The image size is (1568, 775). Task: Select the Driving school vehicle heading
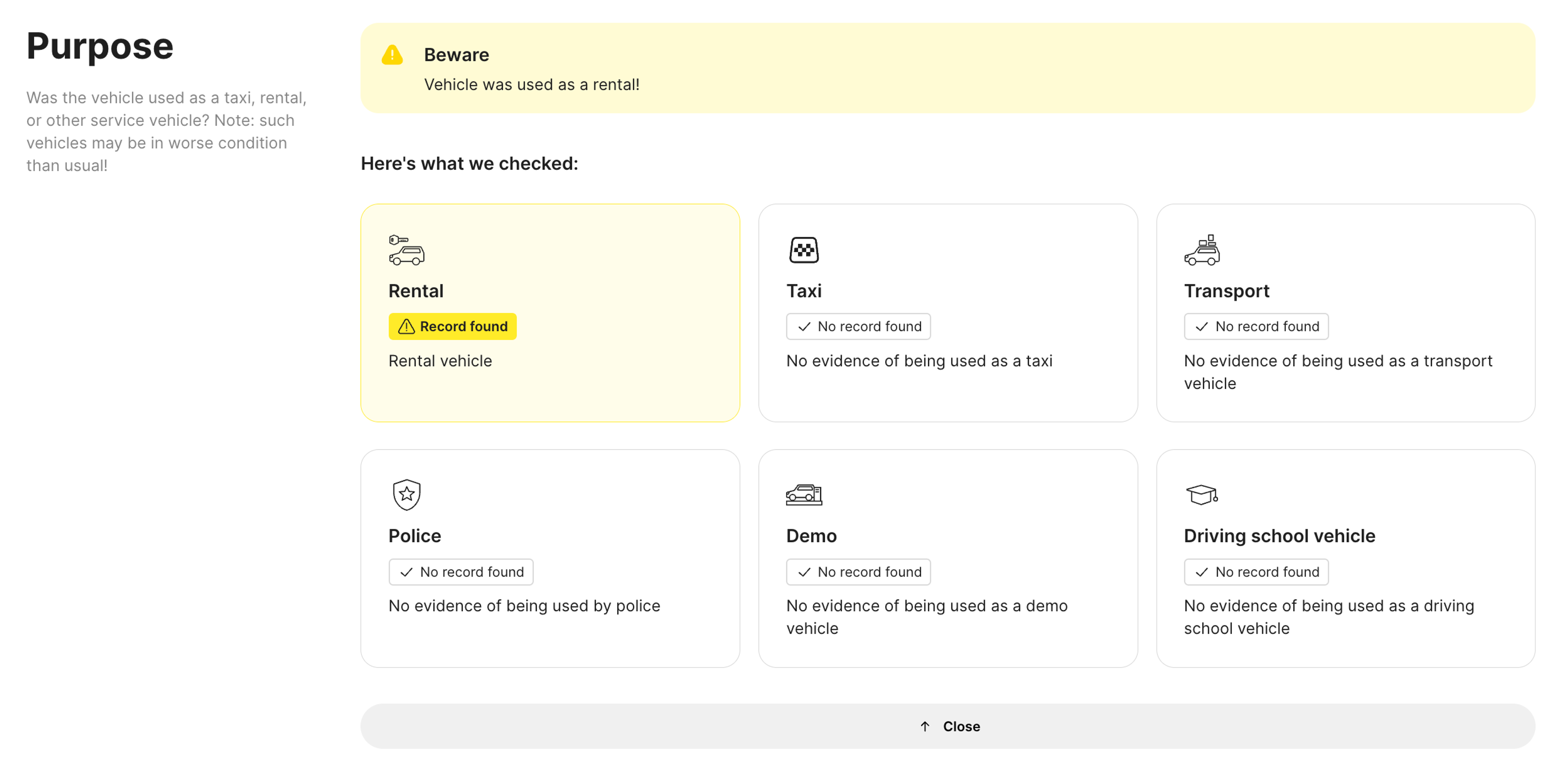pos(1279,536)
